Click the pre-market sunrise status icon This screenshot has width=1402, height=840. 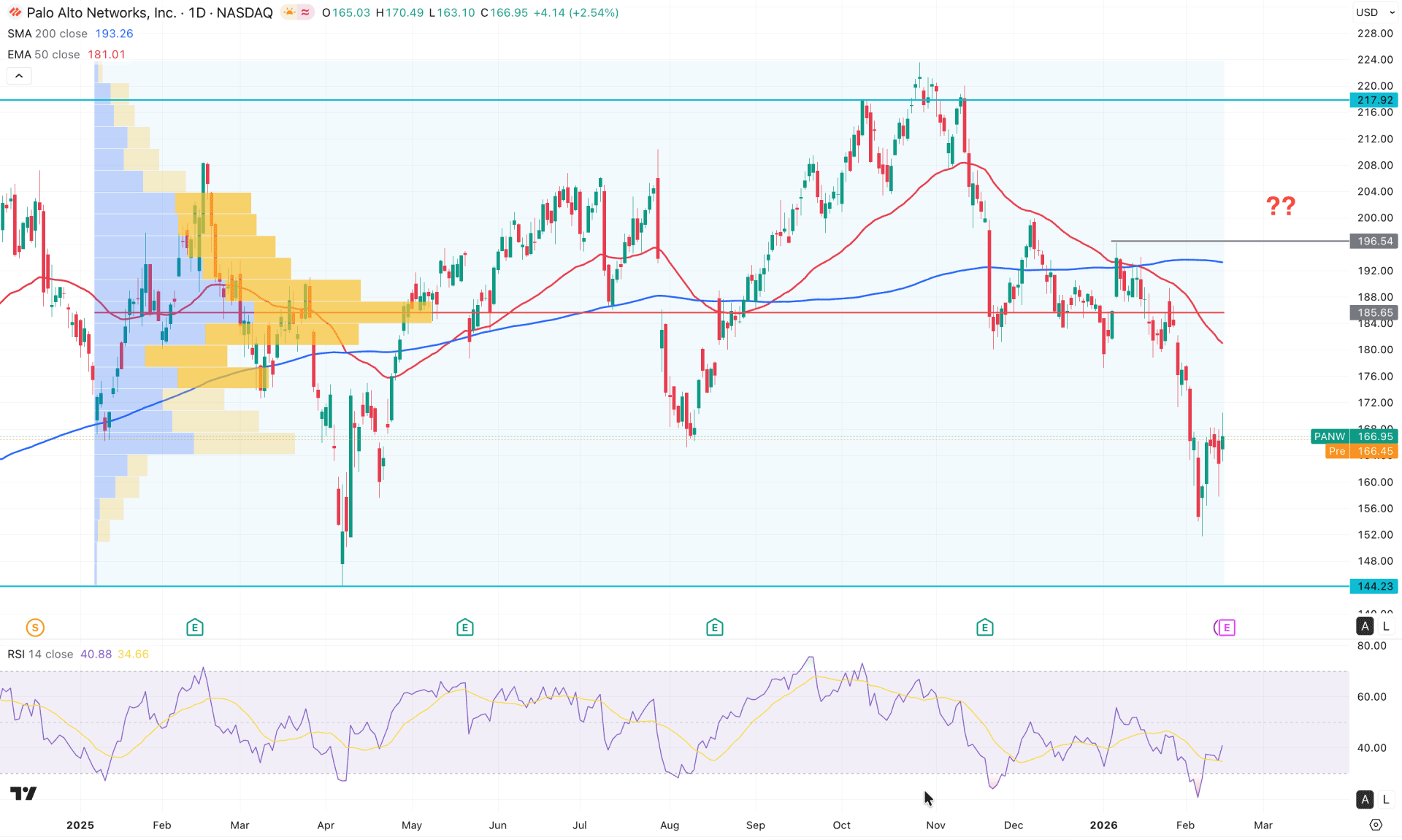click(289, 12)
